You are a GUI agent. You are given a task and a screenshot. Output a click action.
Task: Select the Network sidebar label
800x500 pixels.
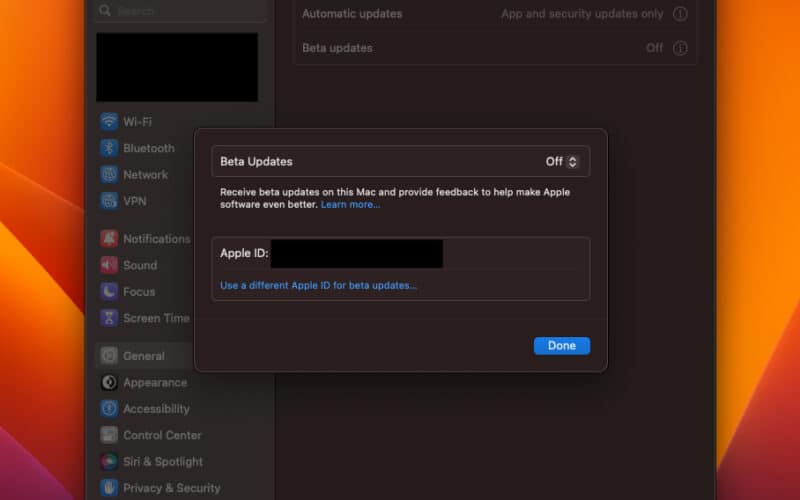145,175
